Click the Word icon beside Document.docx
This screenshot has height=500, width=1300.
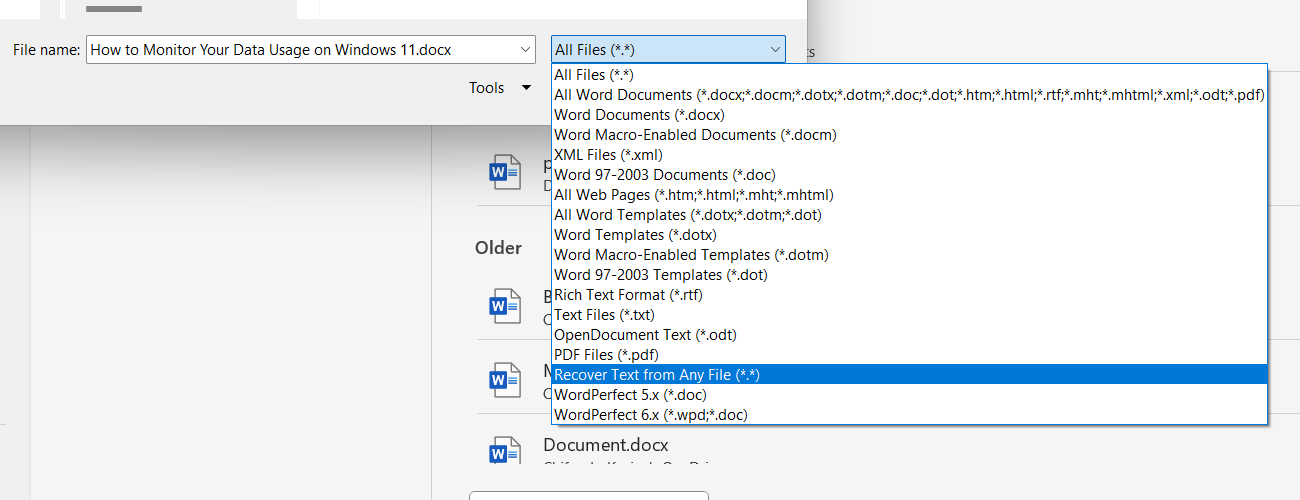tap(505, 452)
